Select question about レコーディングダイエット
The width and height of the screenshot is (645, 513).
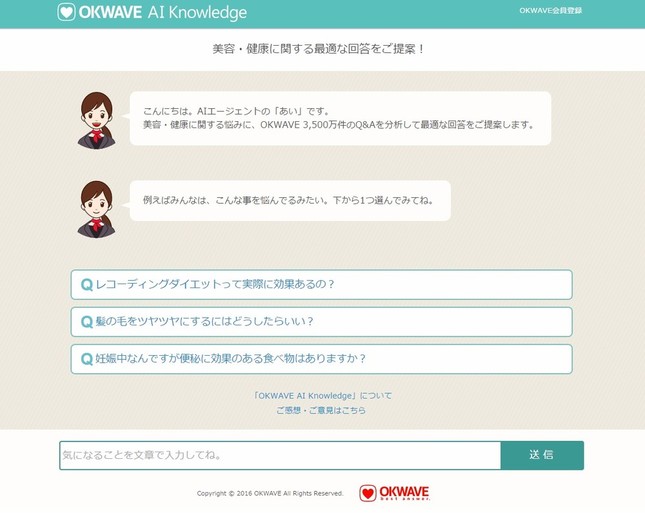click(x=321, y=285)
